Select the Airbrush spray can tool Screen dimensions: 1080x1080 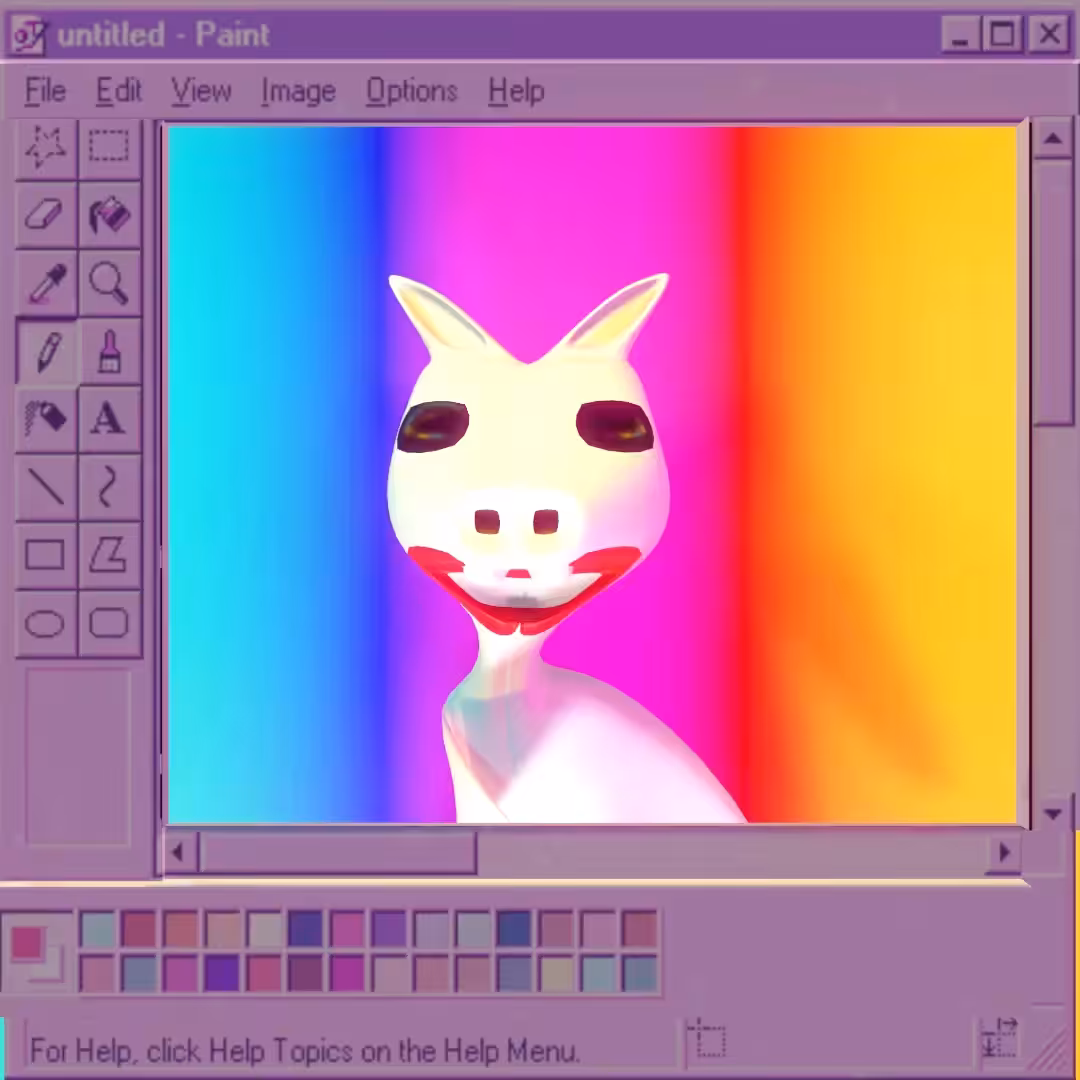click(46, 418)
